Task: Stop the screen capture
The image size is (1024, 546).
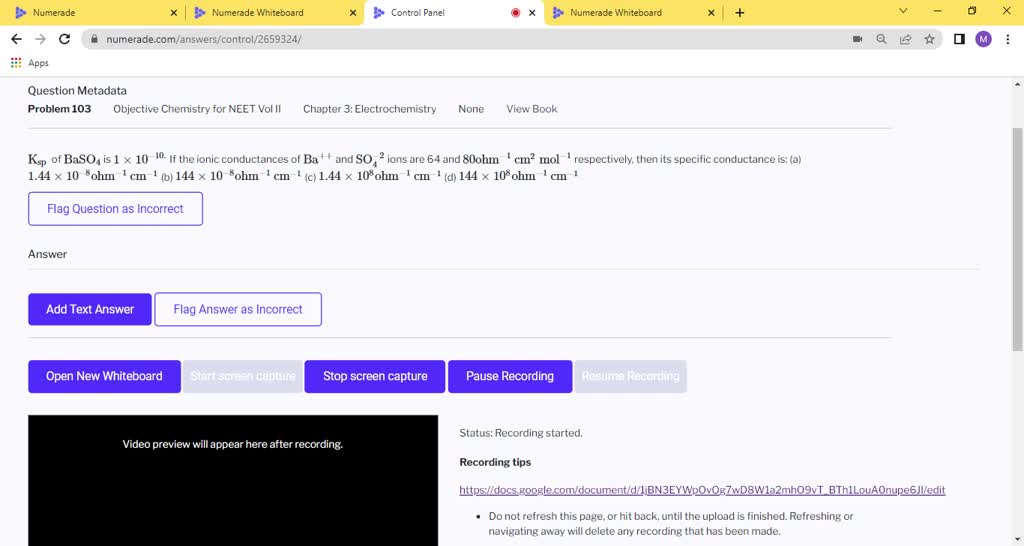Action: [x=375, y=376]
